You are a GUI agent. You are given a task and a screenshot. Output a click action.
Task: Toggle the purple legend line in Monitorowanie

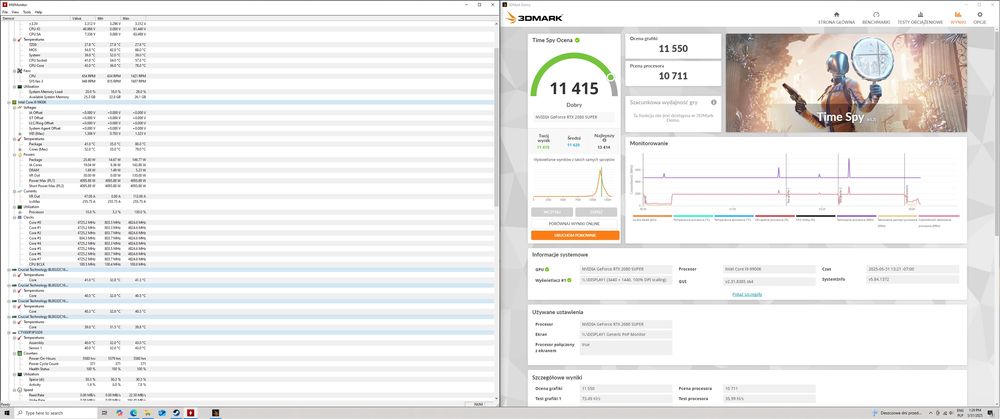[856, 216]
